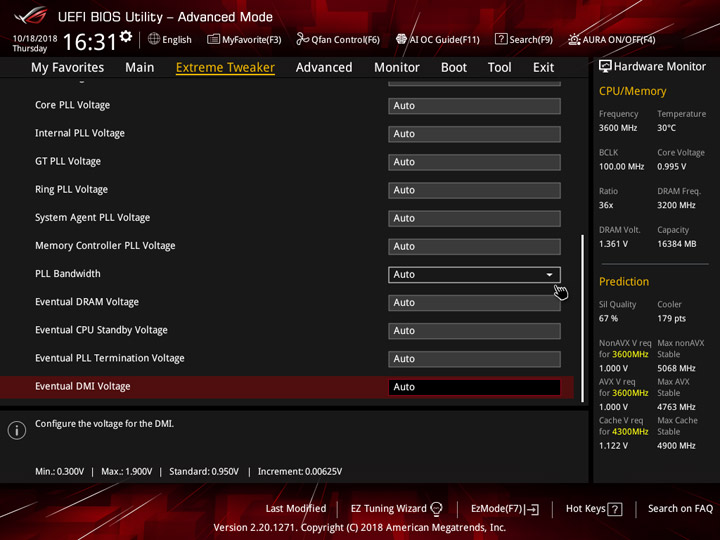Viewport: 720px width, 540px height.
Task: Select the GT PLL Voltage label
Action: pyautogui.click(x=68, y=161)
